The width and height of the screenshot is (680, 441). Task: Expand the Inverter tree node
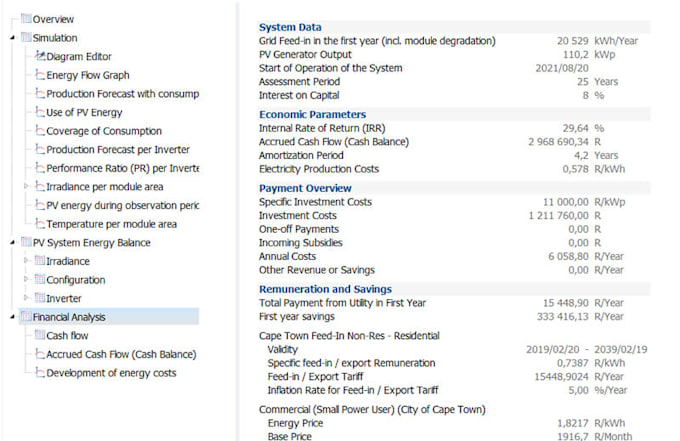(27, 298)
